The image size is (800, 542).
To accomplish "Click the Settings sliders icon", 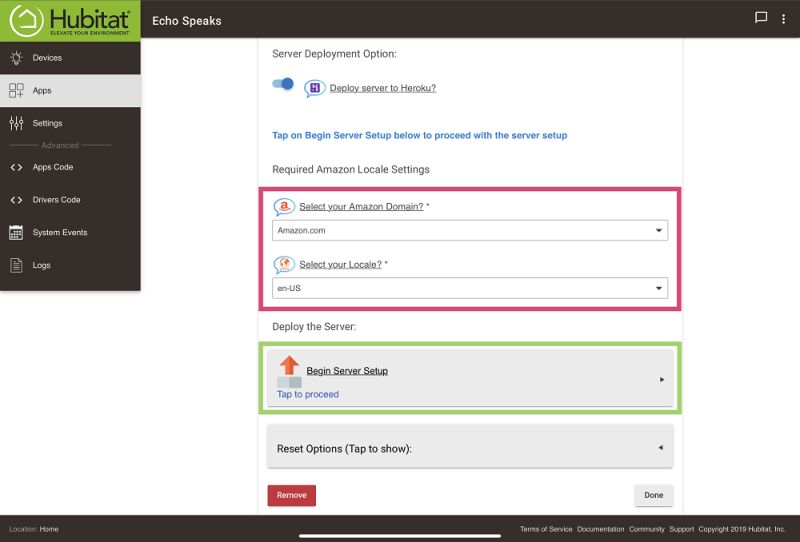I will click(x=16, y=123).
